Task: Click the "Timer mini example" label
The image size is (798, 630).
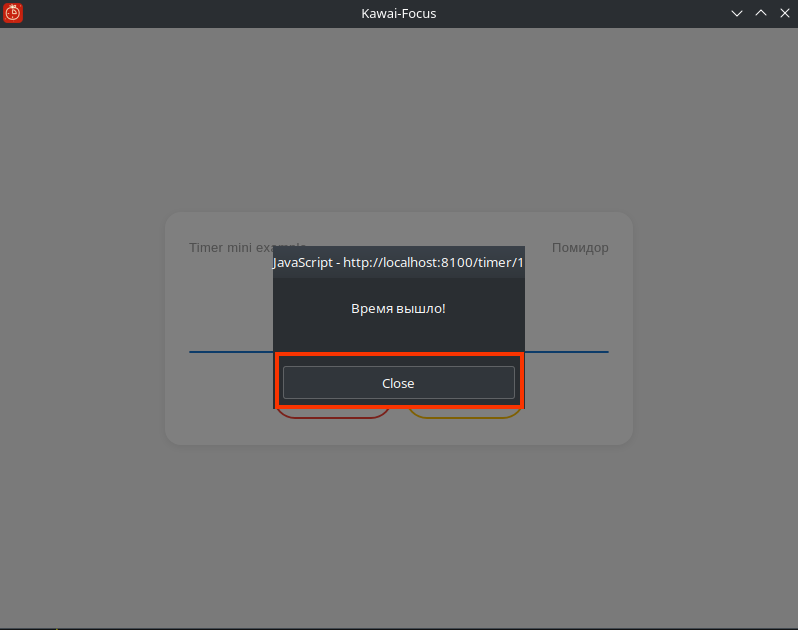Action: (230, 247)
